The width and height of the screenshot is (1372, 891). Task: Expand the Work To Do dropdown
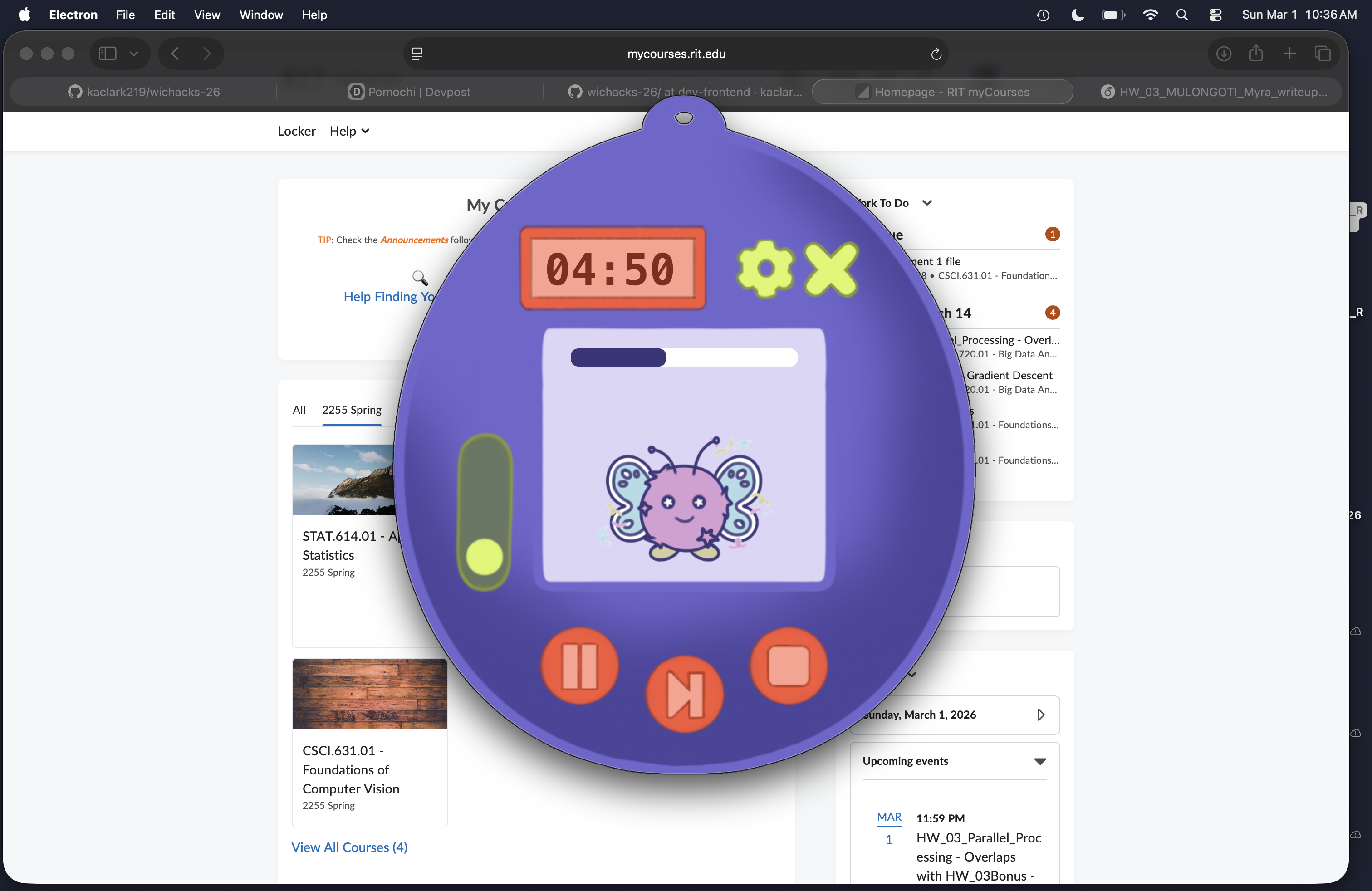click(927, 203)
